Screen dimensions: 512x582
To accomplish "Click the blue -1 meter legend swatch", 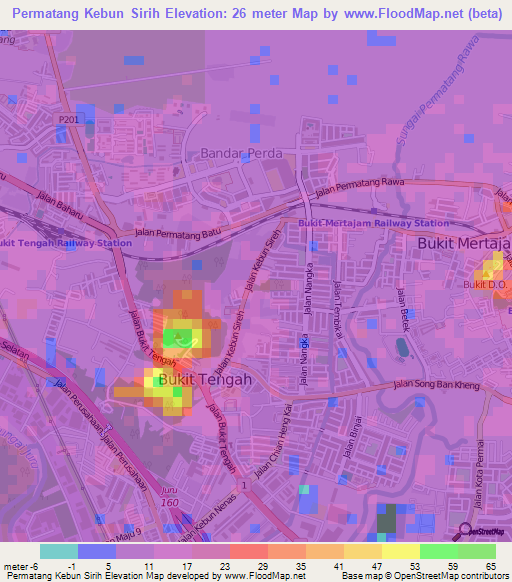I will tap(97, 551).
